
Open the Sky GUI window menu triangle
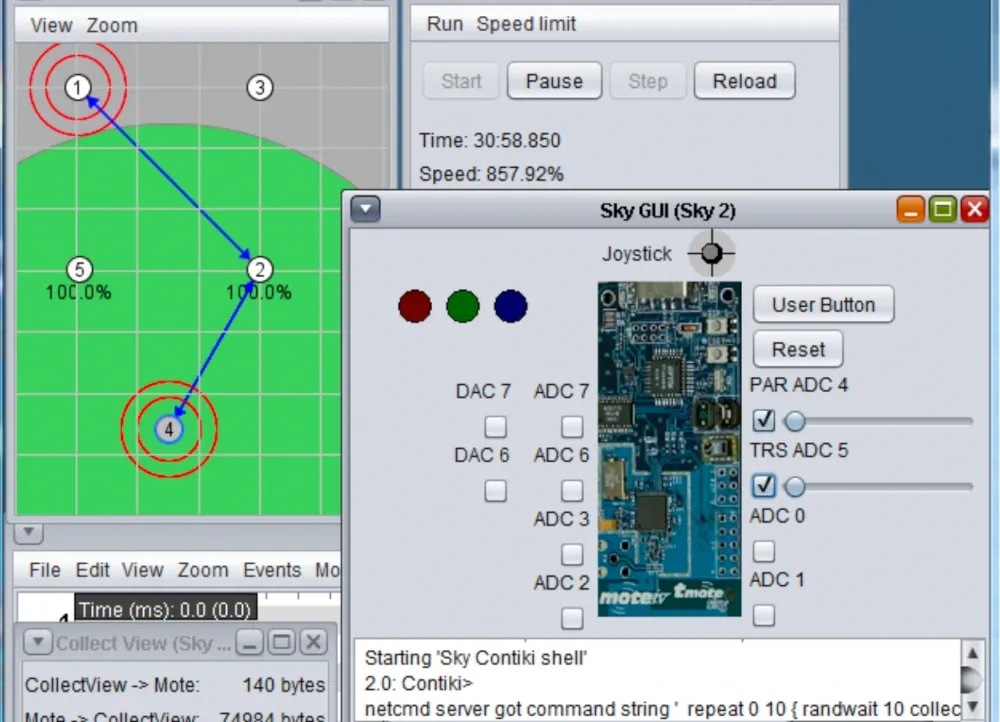365,209
